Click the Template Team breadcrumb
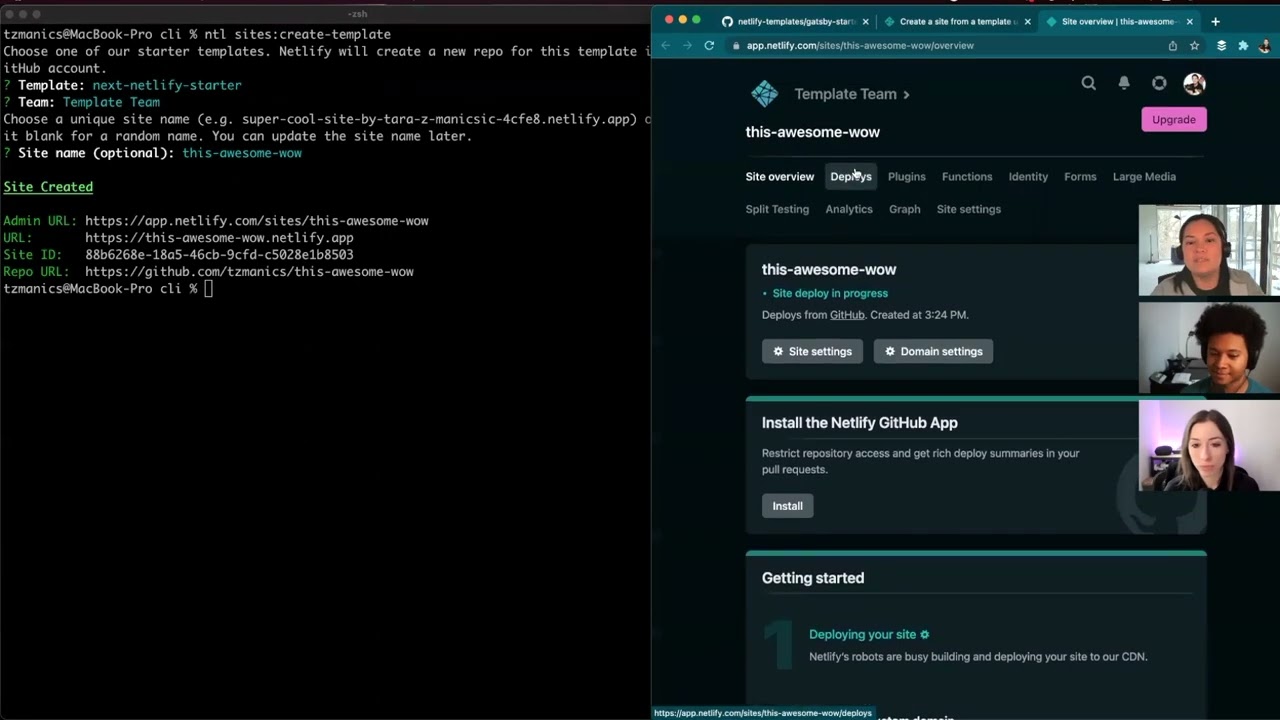This screenshot has width=1280, height=720. (846, 94)
